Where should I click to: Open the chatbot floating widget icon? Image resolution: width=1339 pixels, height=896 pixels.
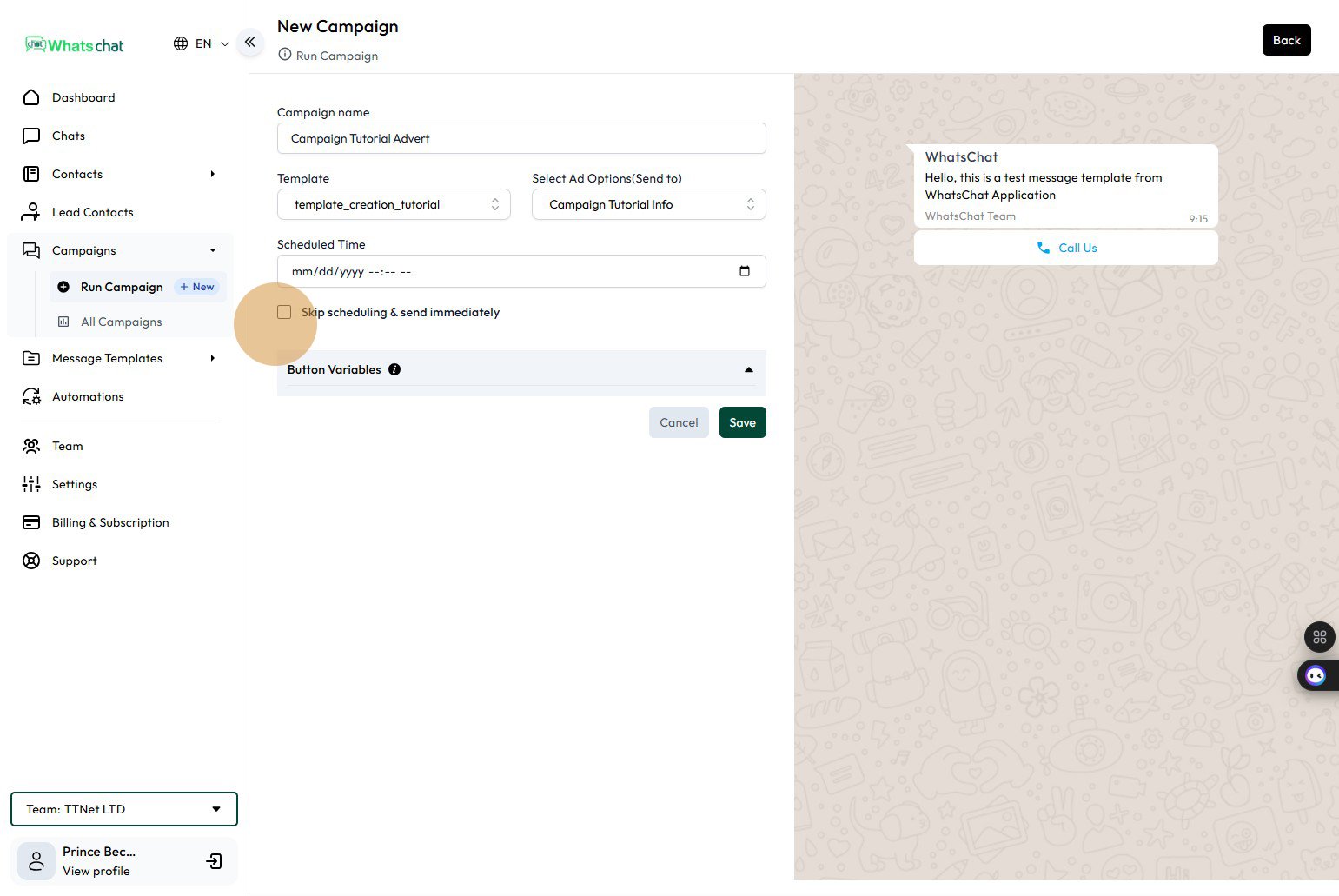coord(1316,675)
